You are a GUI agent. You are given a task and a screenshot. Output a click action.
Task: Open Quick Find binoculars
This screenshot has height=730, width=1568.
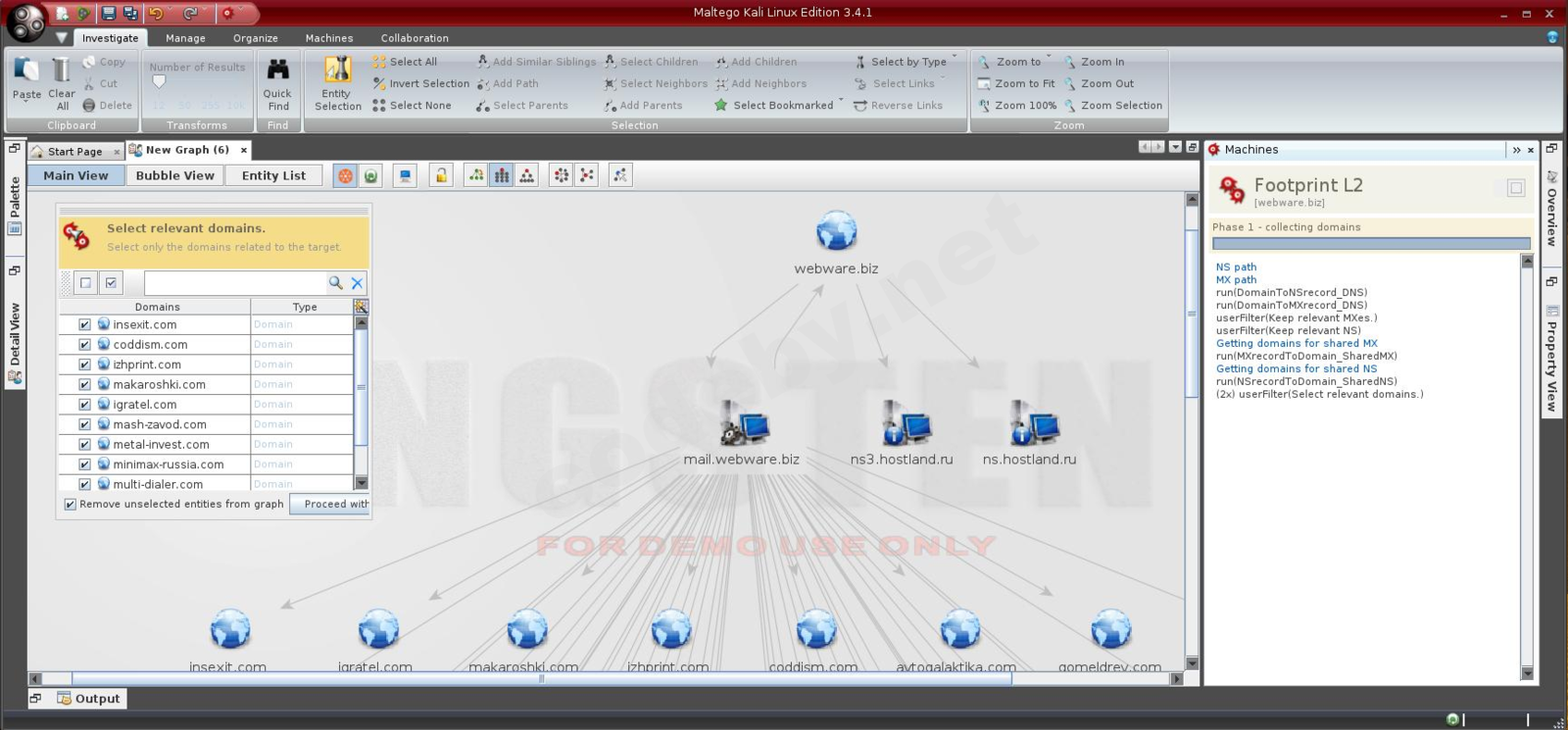click(x=278, y=70)
